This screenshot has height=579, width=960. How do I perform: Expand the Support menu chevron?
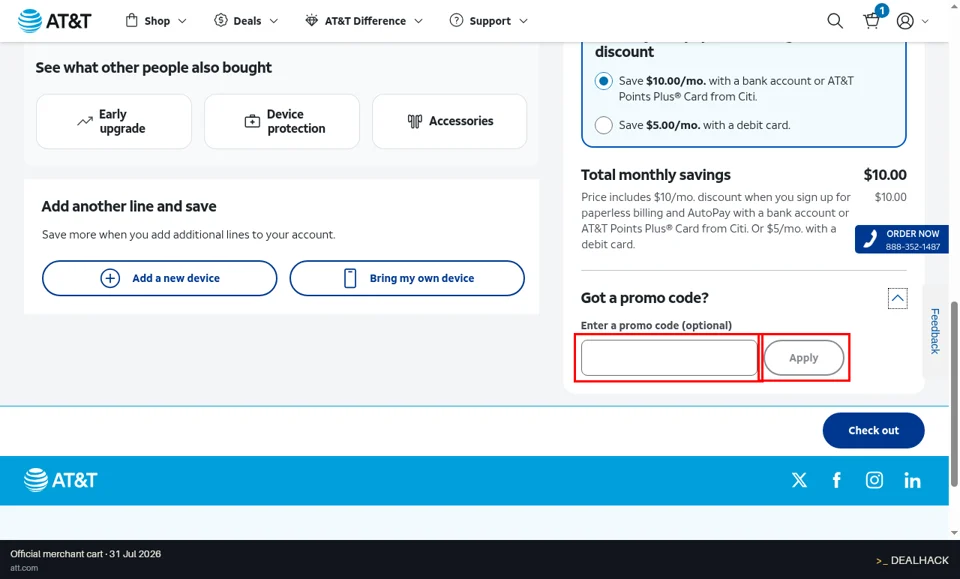[x=523, y=21]
